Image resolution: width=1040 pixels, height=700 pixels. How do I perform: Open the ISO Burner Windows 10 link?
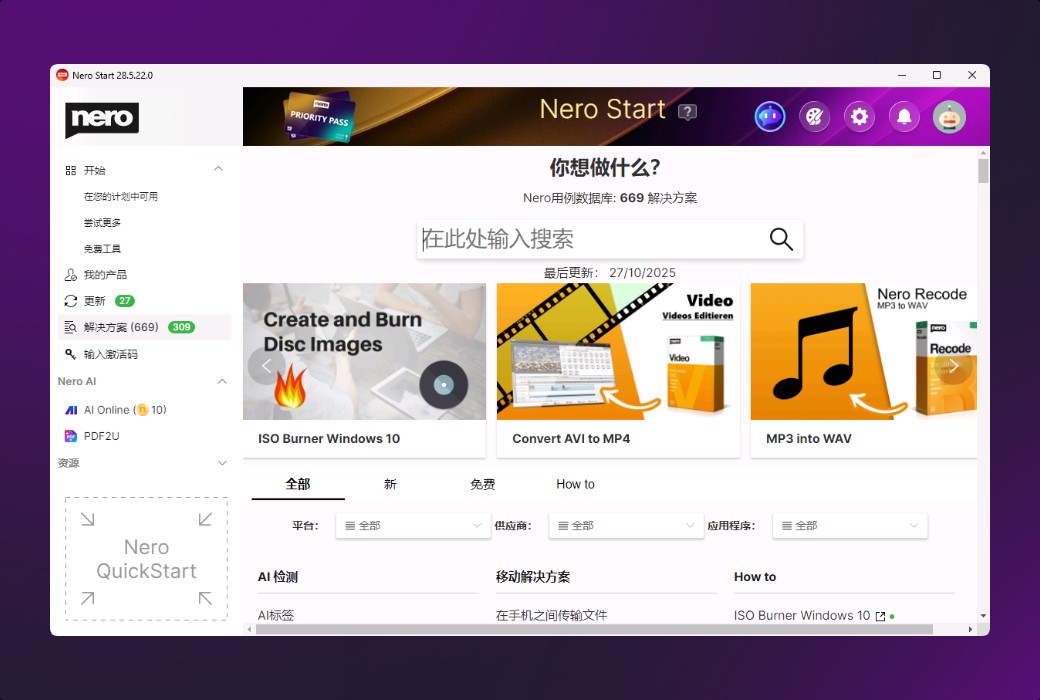(x=800, y=615)
